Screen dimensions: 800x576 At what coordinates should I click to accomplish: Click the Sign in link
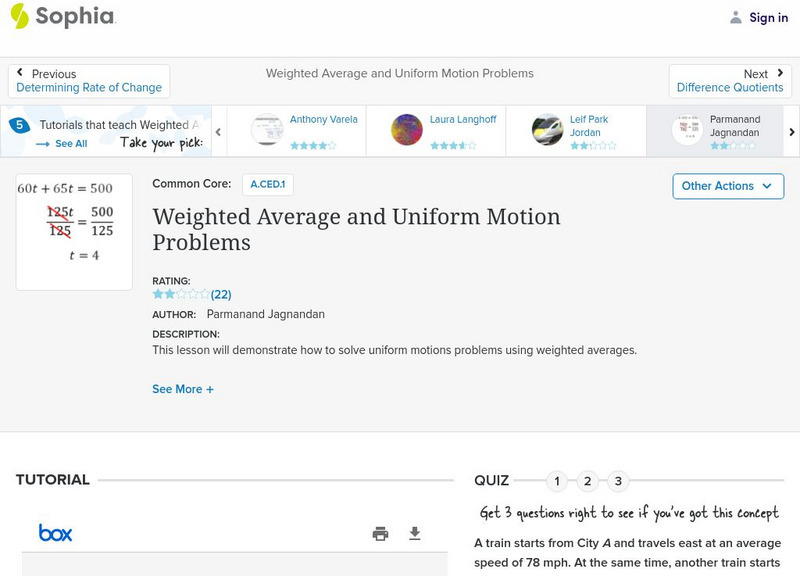[x=768, y=17]
